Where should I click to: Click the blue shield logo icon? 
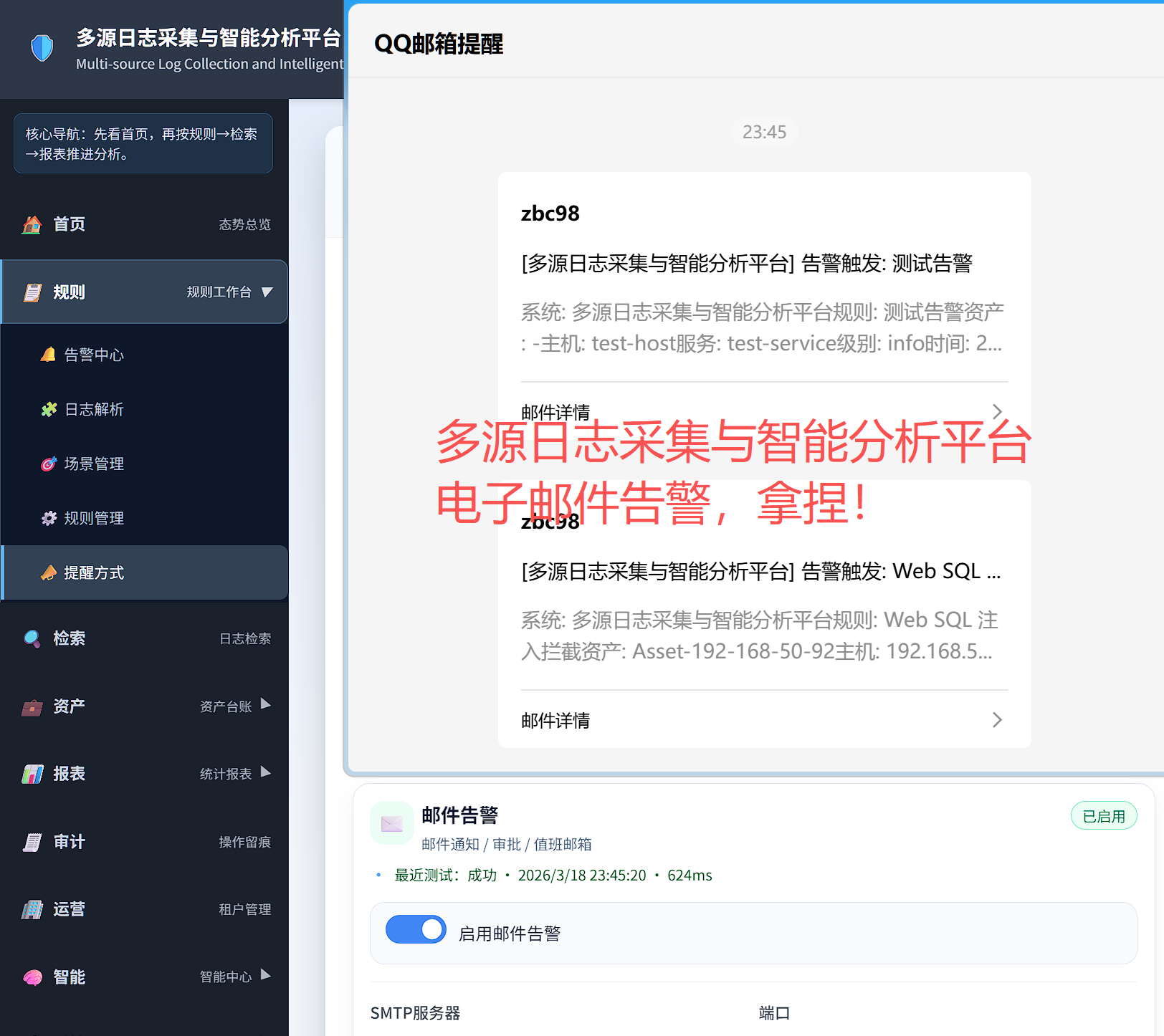tap(42, 49)
